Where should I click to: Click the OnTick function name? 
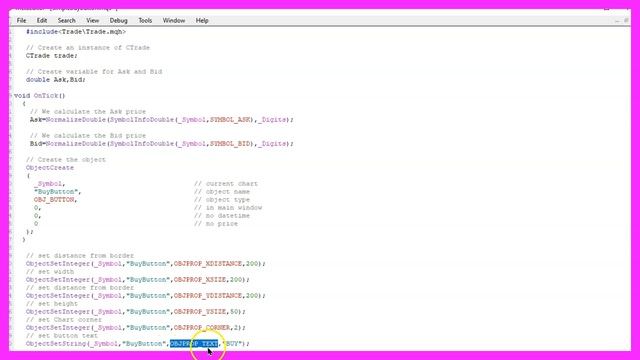click(46, 96)
